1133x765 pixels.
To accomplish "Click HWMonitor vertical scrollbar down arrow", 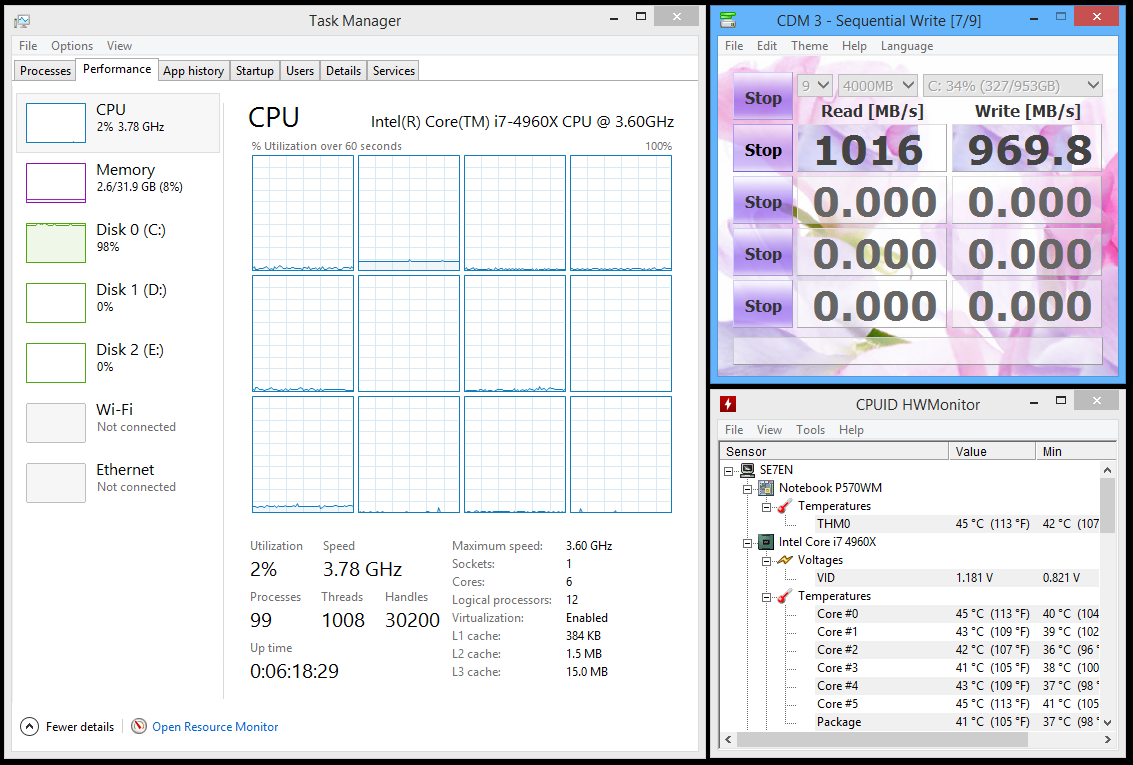I will click(x=1108, y=722).
